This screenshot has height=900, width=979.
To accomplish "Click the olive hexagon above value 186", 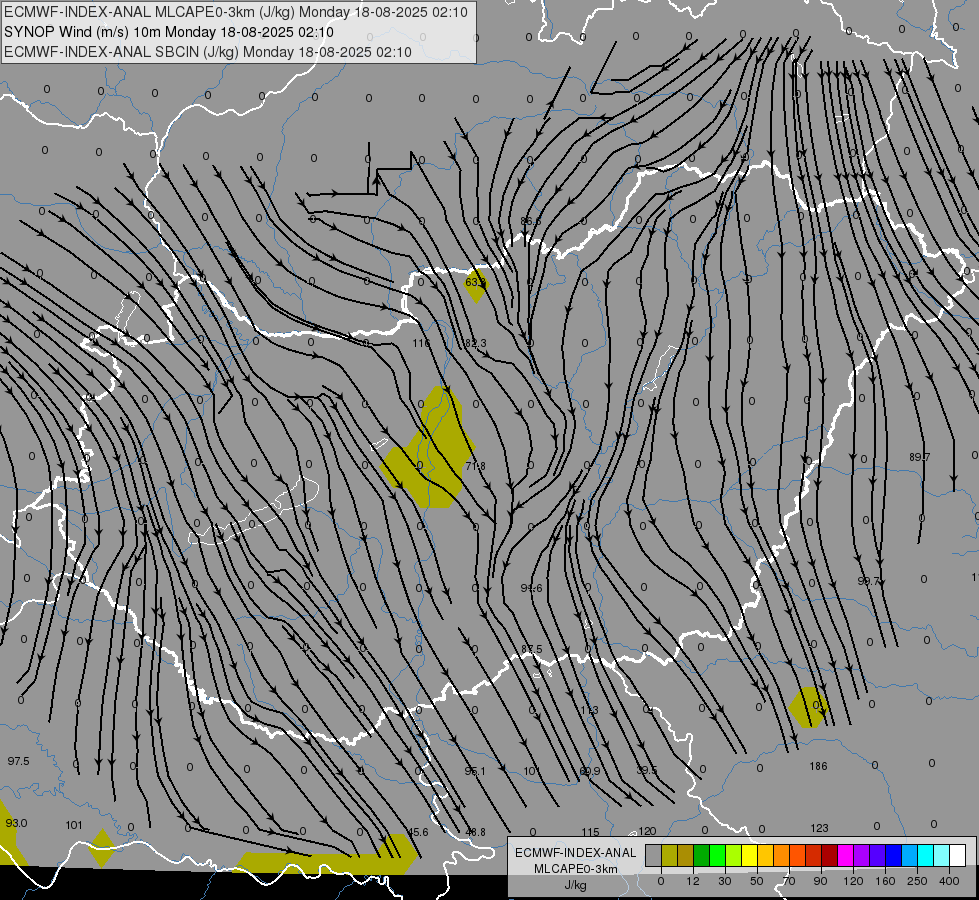I will (810, 707).
